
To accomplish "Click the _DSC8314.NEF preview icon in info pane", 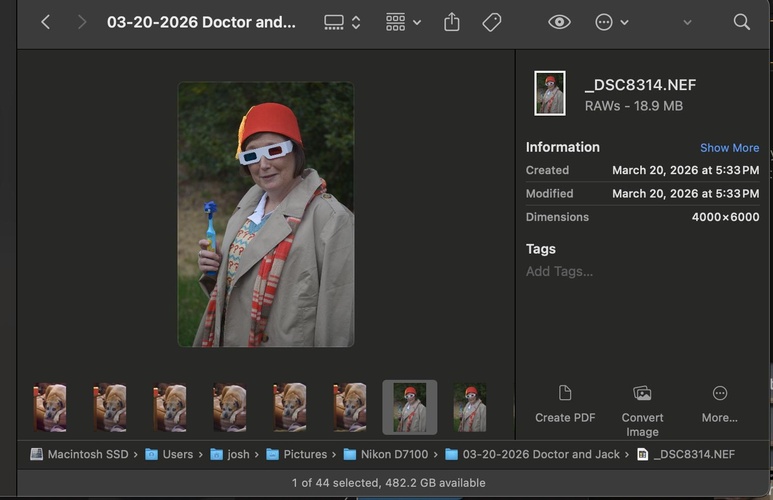I will pyautogui.click(x=550, y=93).
